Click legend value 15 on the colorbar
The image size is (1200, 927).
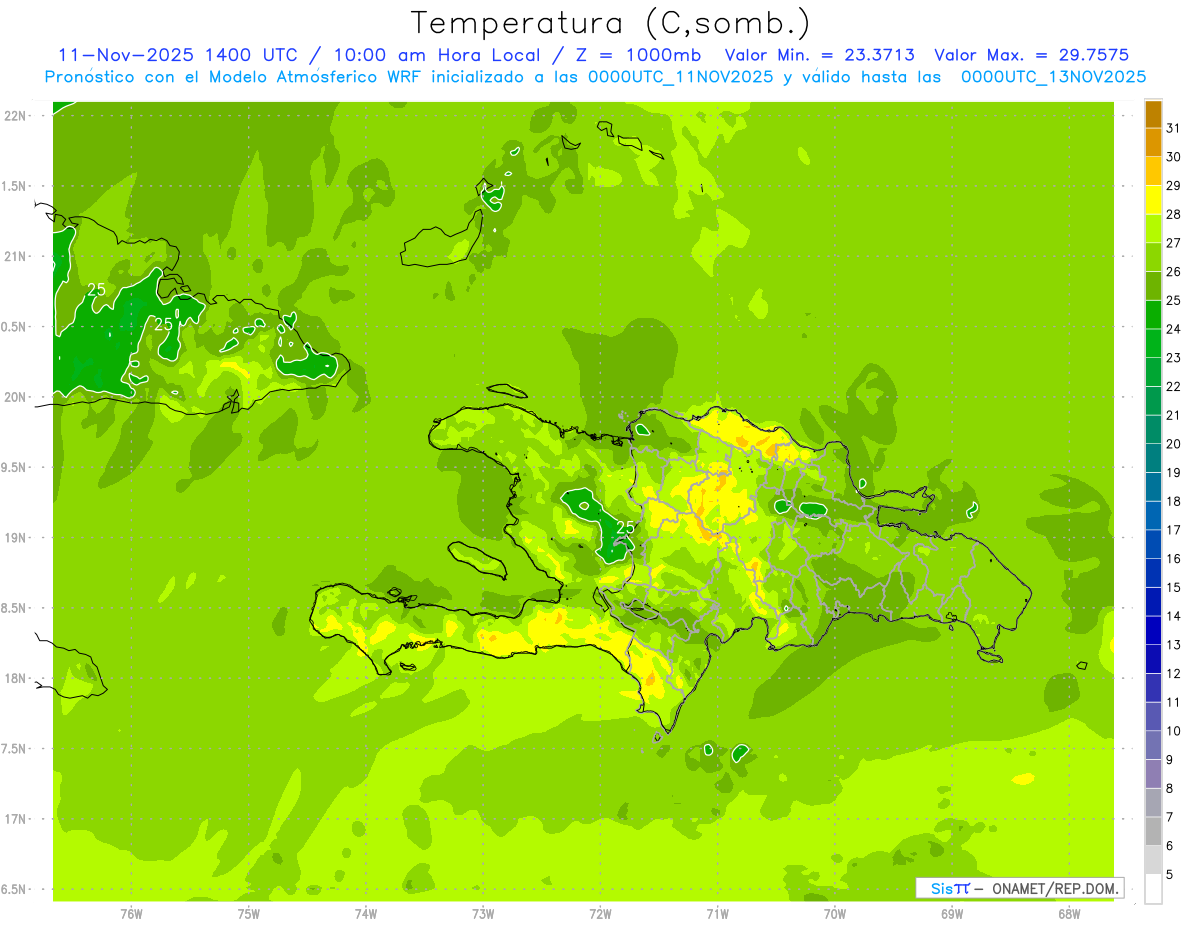point(1173,588)
